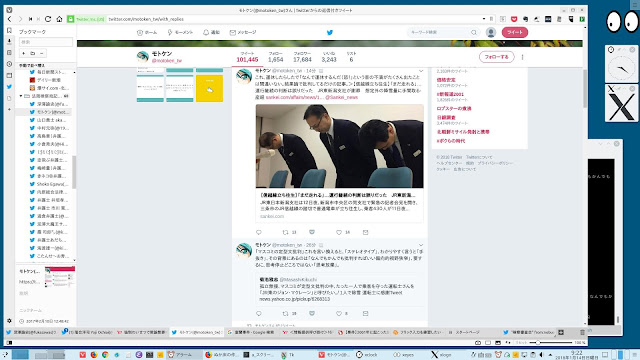Click the Follow button on profile
Viewport: 640px width, 360px height.
point(496,57)
